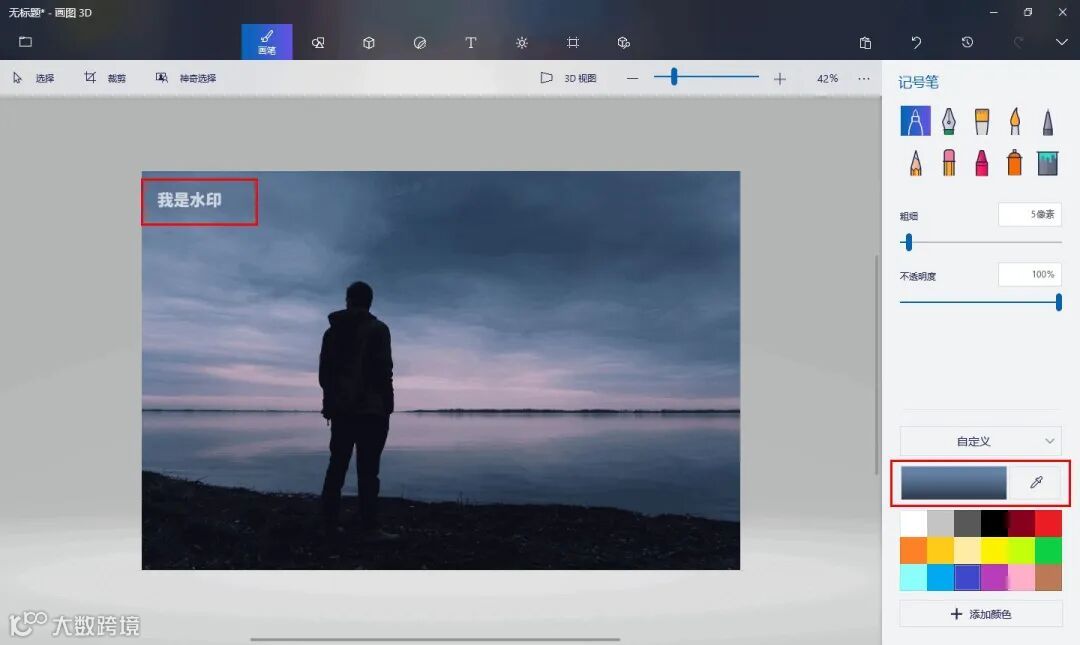Open the Effects tab
The width and height of the screenshot is (1080, 645).
(521, 43)
